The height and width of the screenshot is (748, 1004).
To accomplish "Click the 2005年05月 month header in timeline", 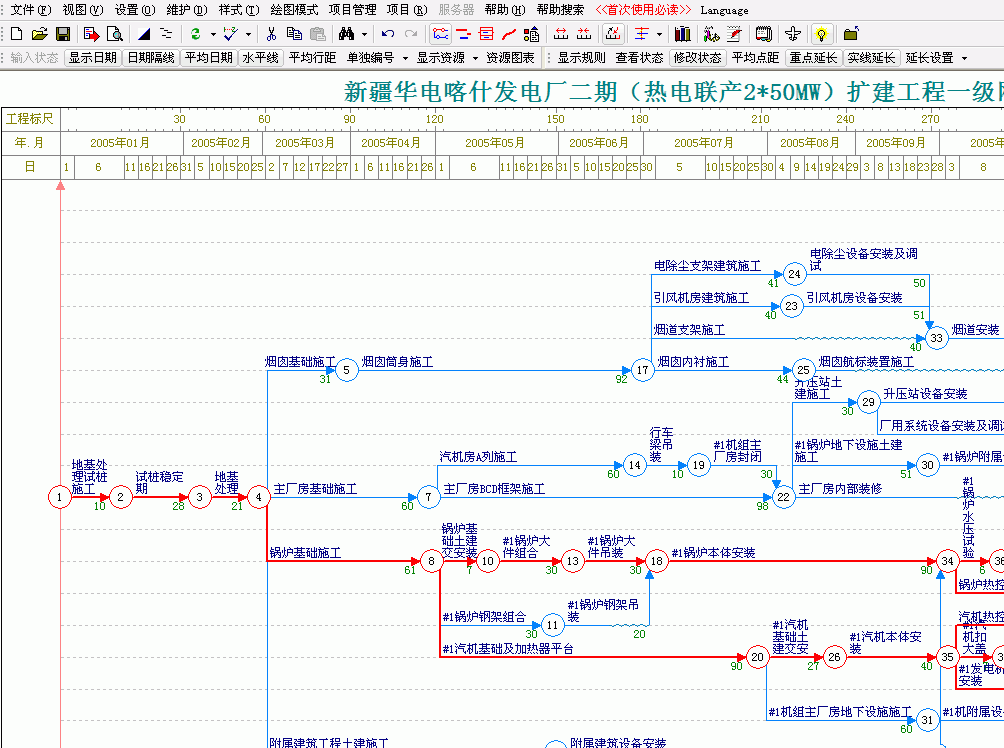I will (x=495, y=142).
